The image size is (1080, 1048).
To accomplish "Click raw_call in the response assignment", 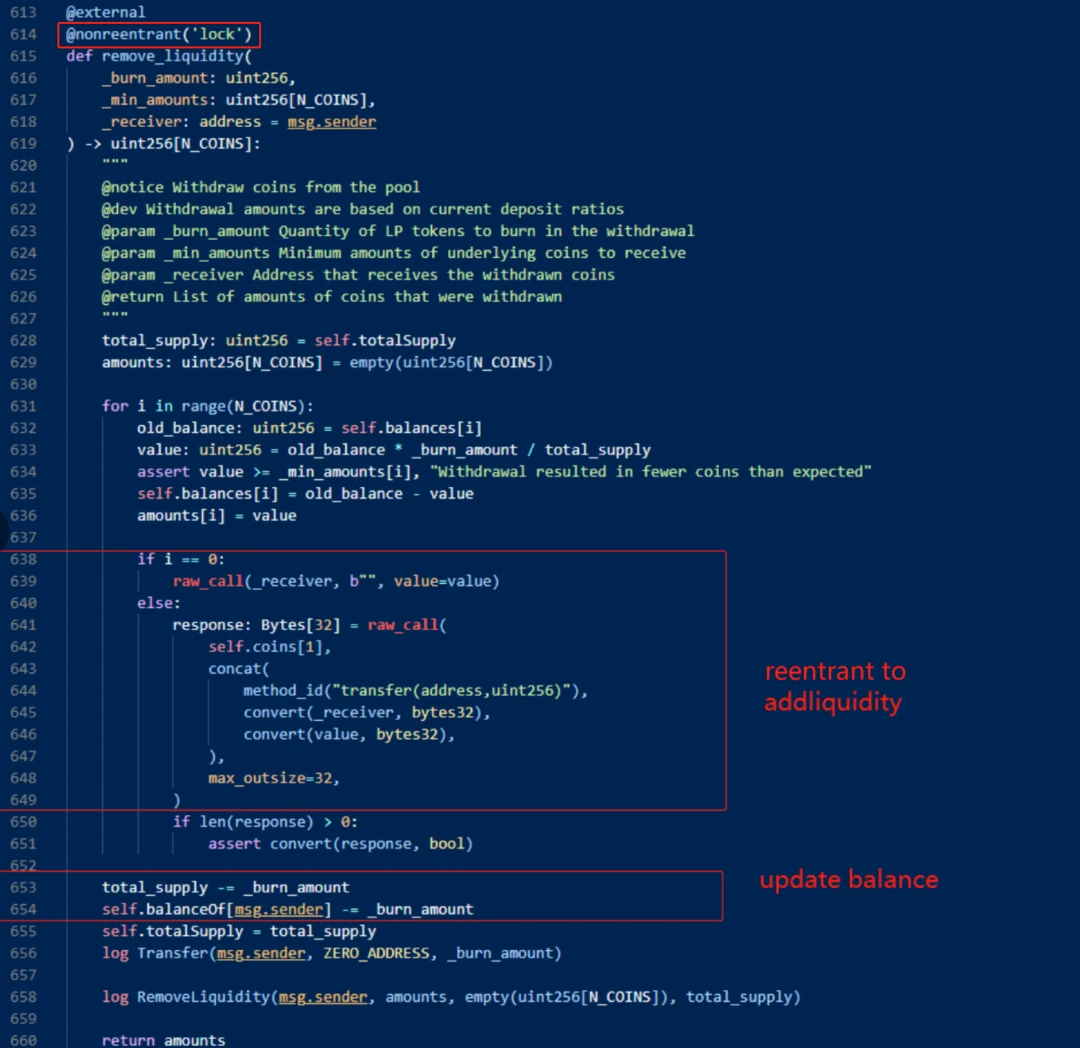I will [403, 625].
